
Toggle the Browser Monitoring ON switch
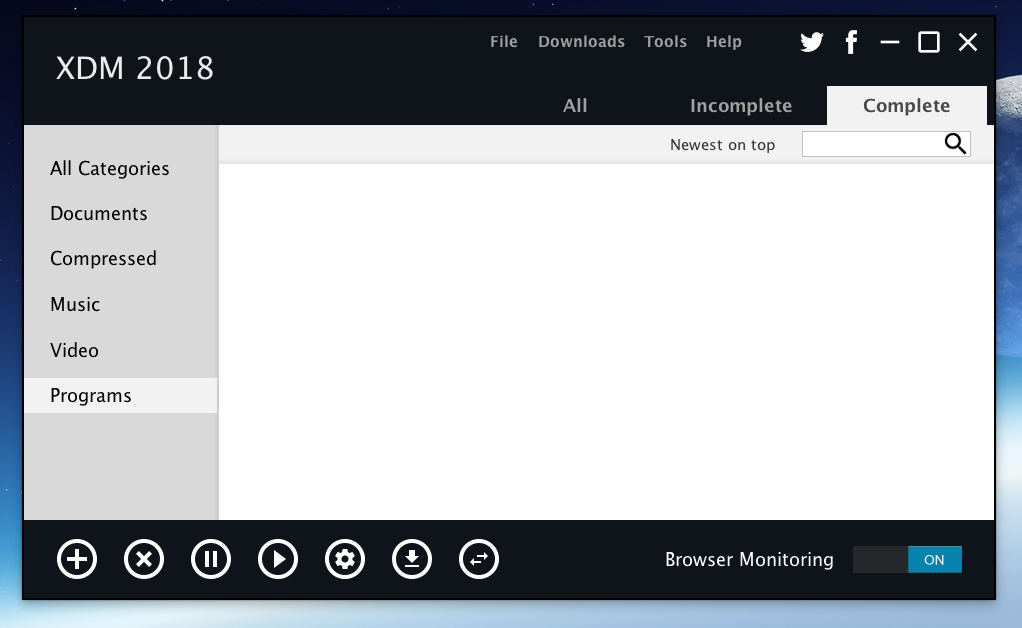(x=907, y=560)
